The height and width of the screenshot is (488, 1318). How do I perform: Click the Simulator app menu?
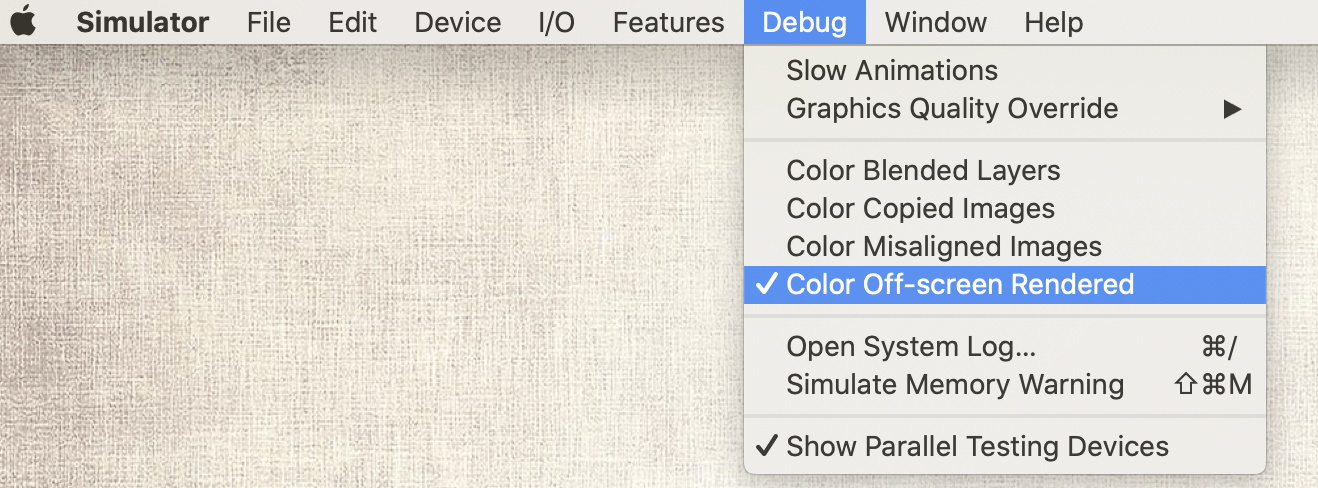(143, 22)
